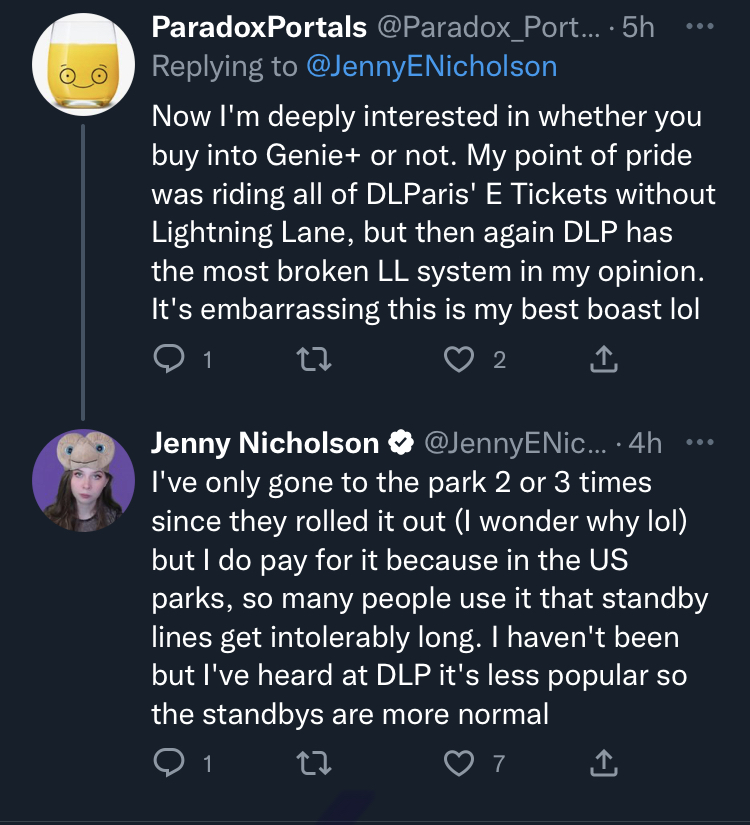
Task: Click the @JennyENic handle
Action: tap(515, 443)
